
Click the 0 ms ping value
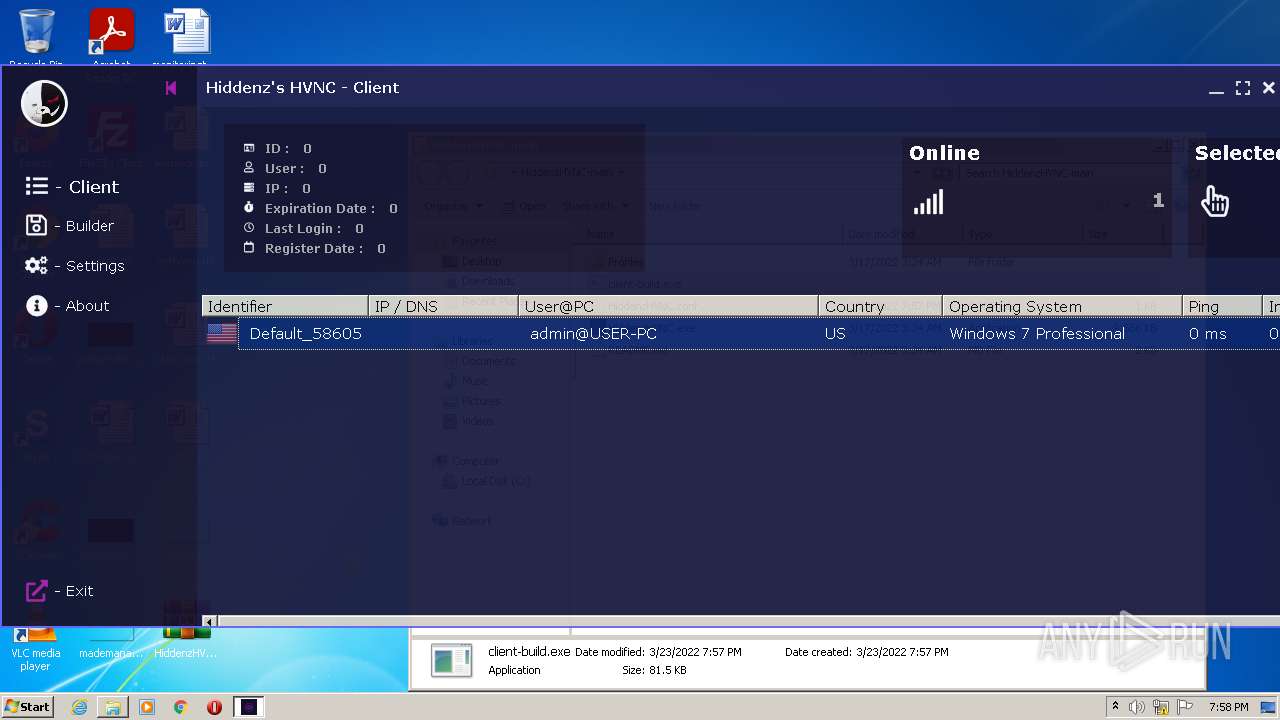pos(1207,334)
